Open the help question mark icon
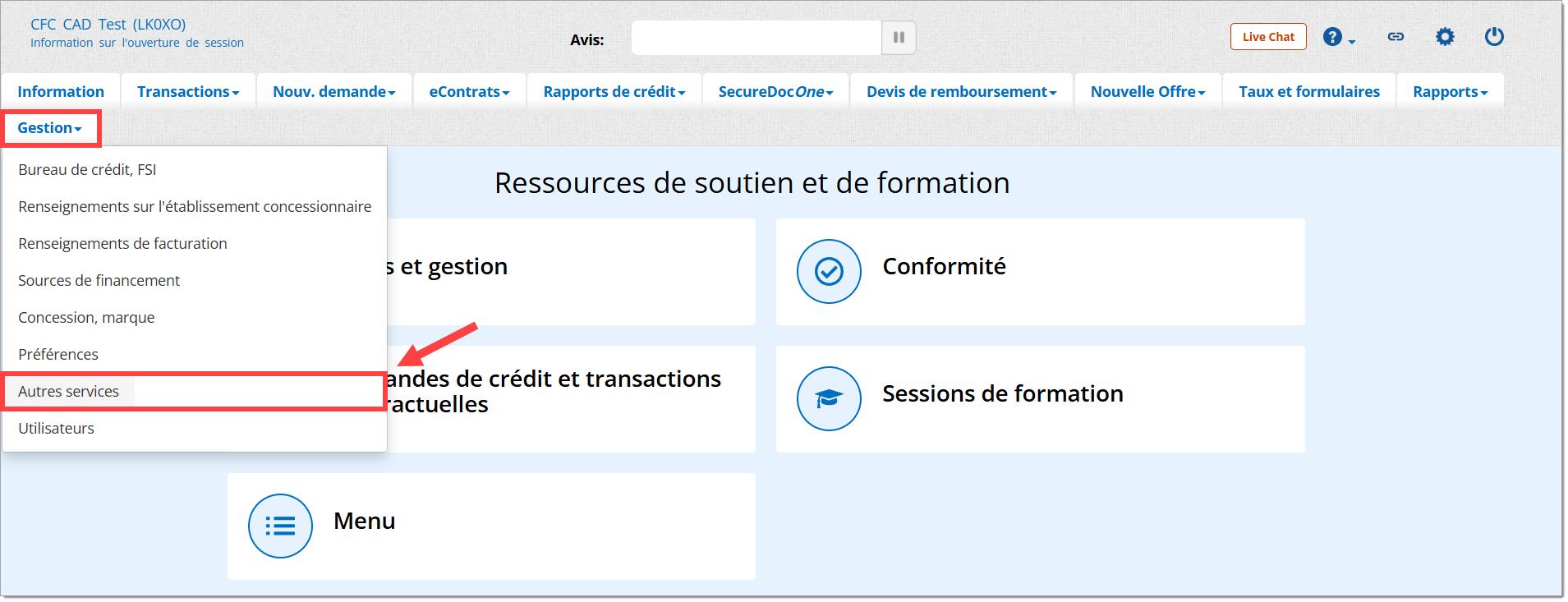The image size is (1568, 602). point(1333,37)
